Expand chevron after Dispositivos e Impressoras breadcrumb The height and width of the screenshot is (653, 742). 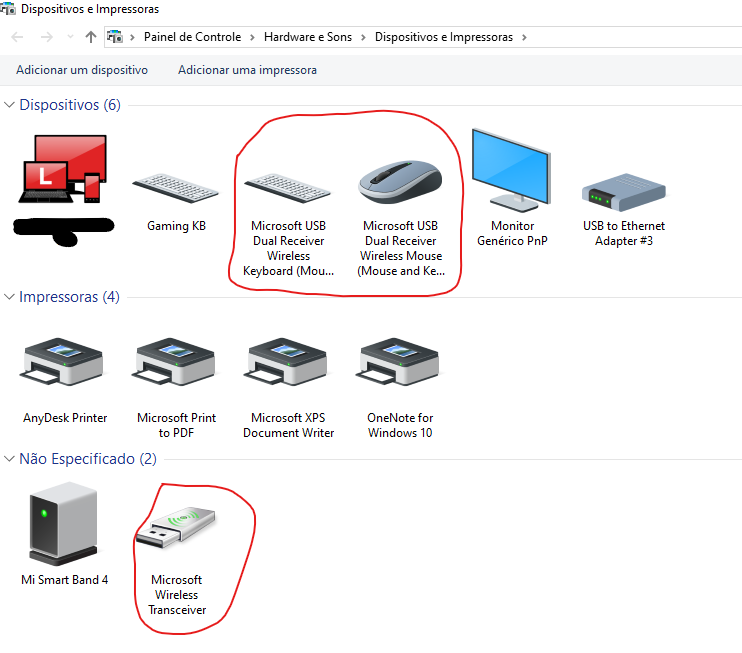pyautogui.click(x=524, y=37)
